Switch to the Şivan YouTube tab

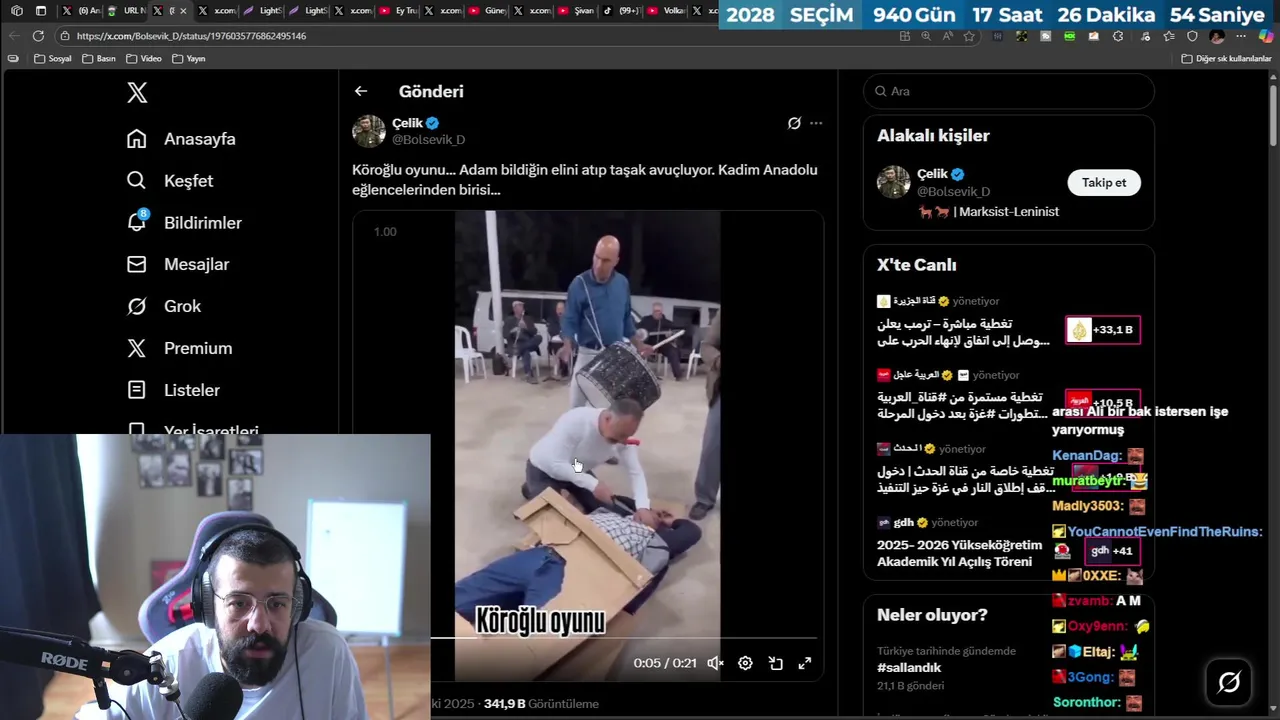[576, 11]
